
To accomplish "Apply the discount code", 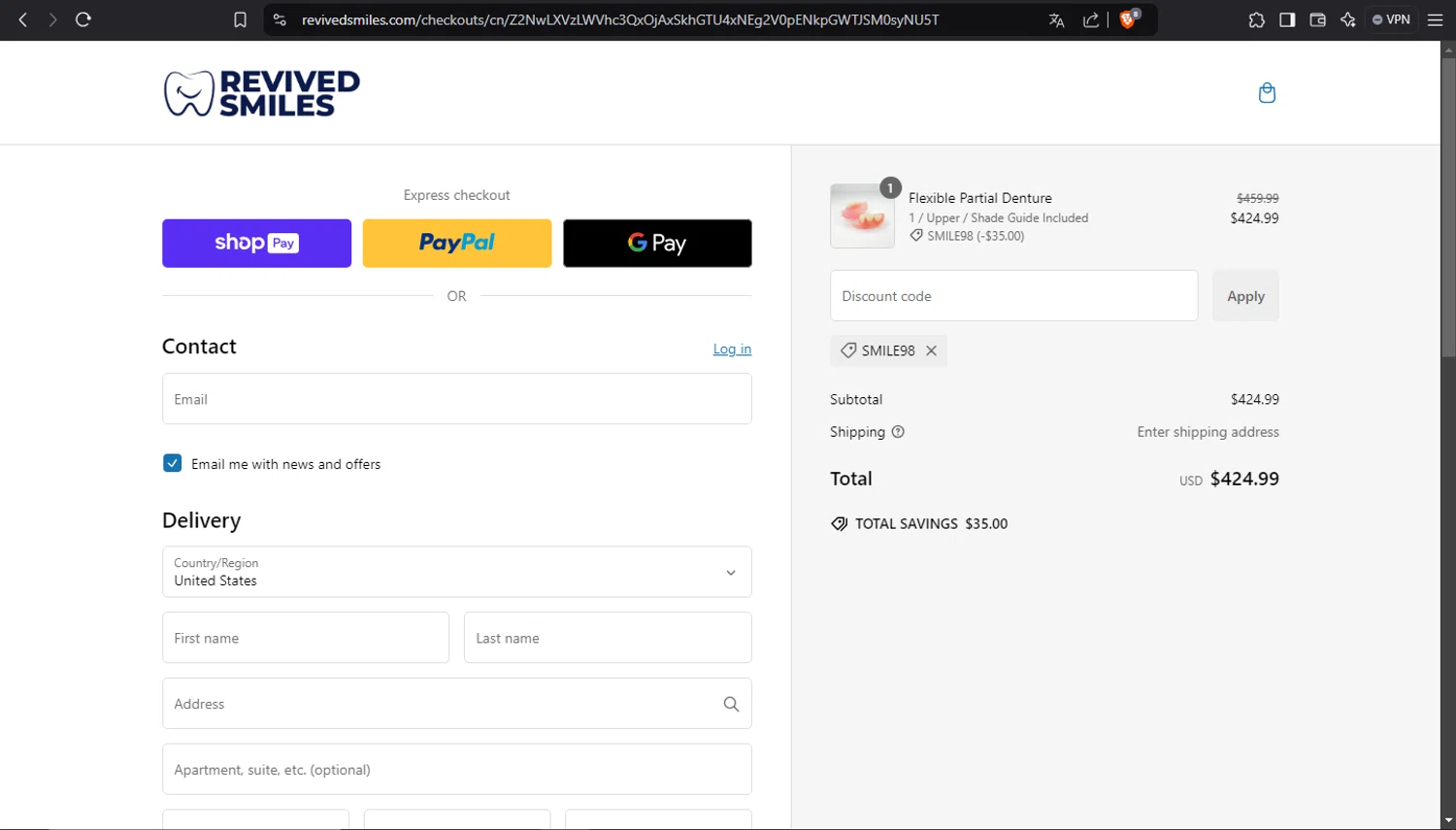I will point(1245,296).
